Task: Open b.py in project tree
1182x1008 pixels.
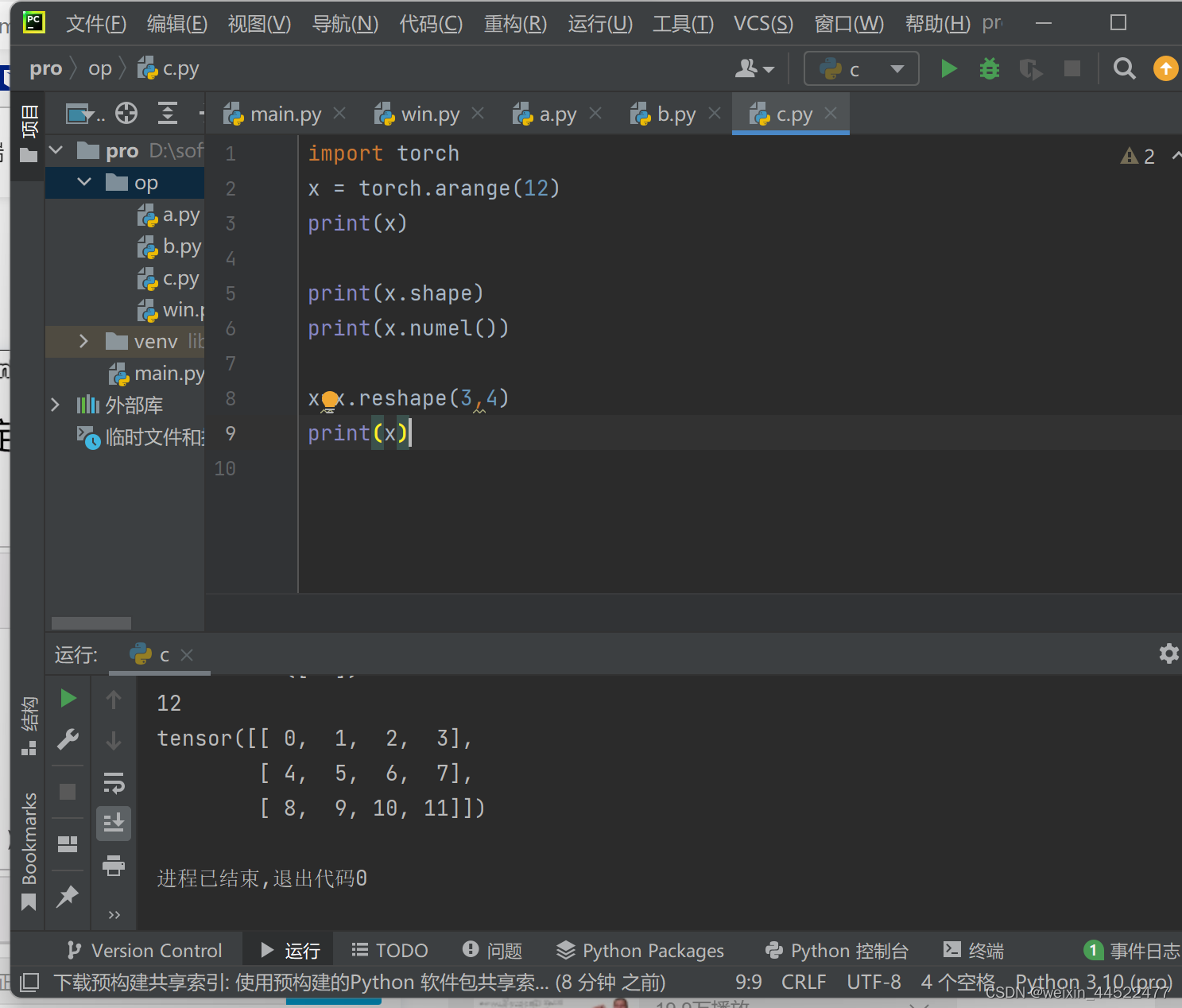Action: pyautogui.click(x=169, y=246)
